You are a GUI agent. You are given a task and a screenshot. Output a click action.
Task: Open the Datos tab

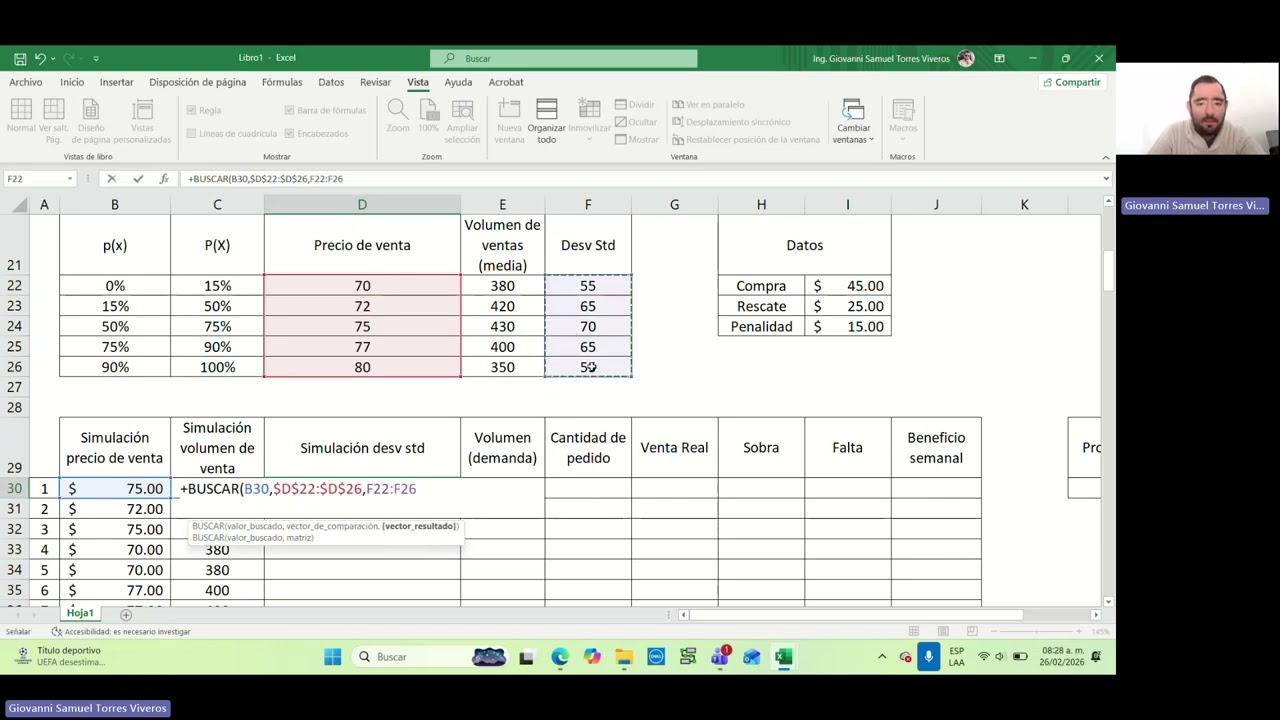(331, 83)
